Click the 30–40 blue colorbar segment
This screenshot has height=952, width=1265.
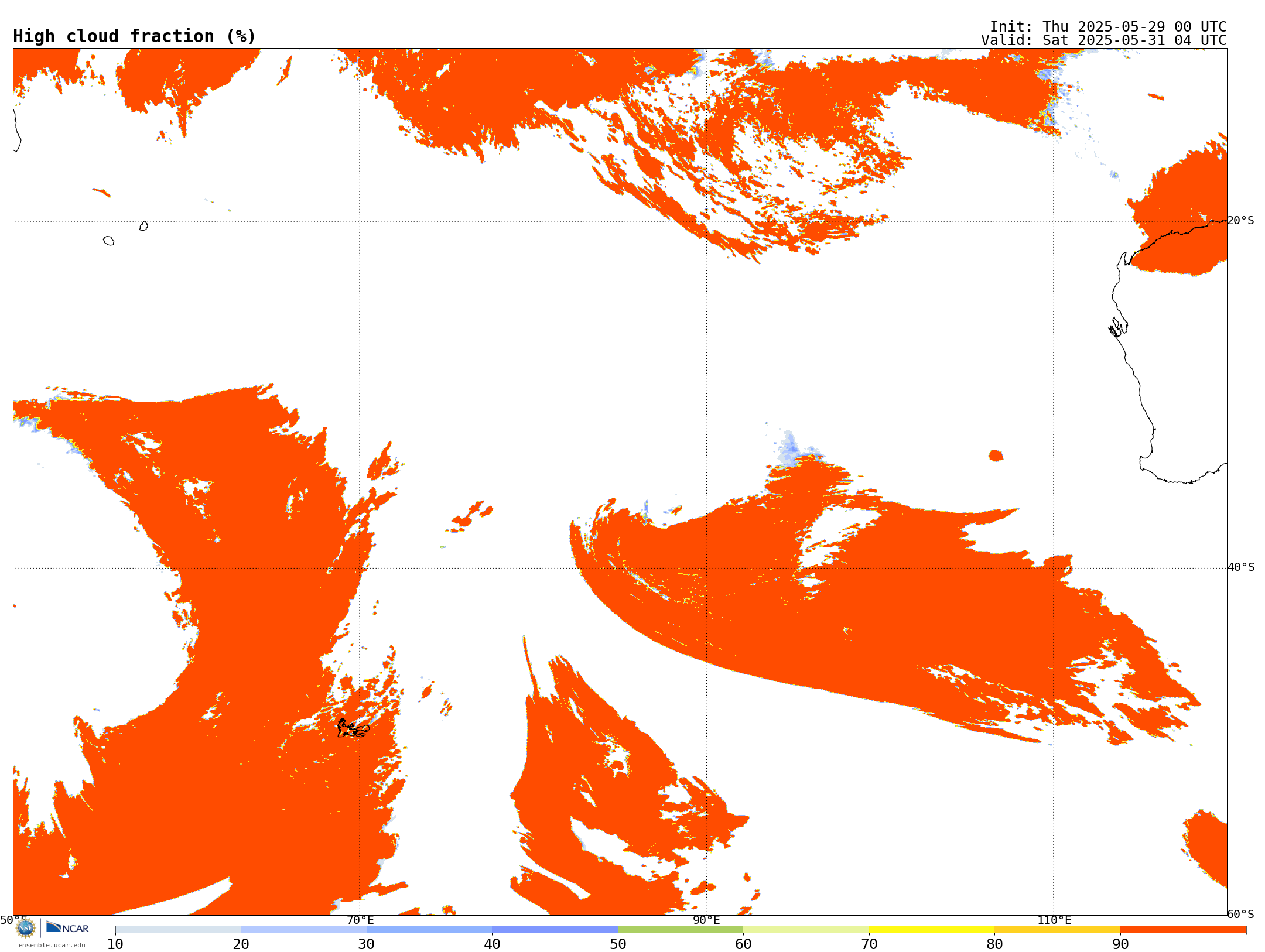[429, 930]
